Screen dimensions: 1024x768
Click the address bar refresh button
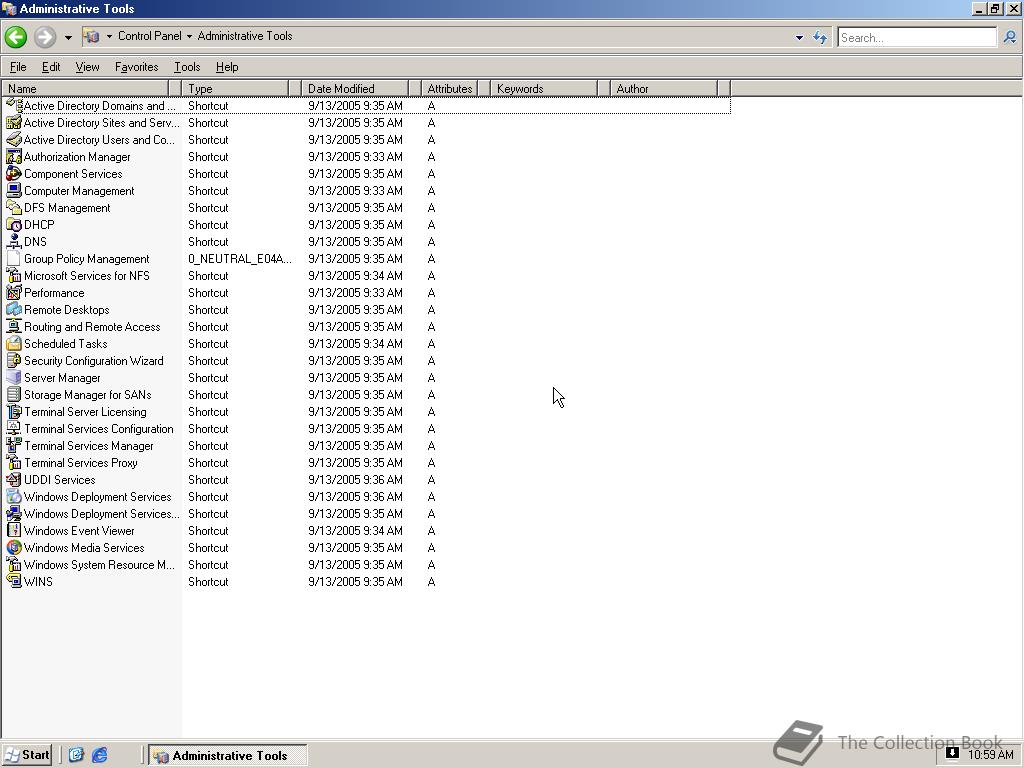point(820,37)
